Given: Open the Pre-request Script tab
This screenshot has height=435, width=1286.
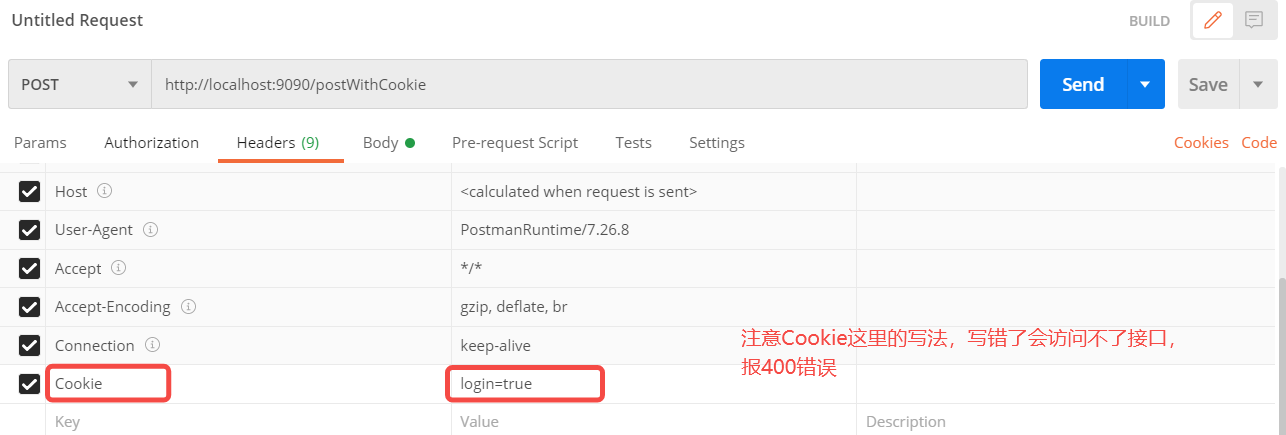Looking at the screenshot, I should [x=515, y=143].
